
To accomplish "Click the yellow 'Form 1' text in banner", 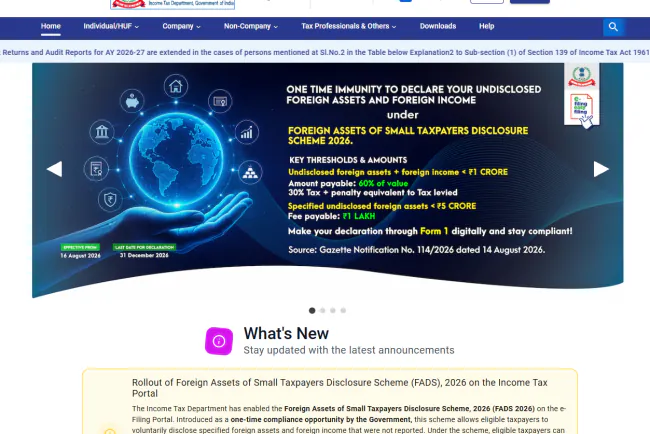I will coord(434,231).
